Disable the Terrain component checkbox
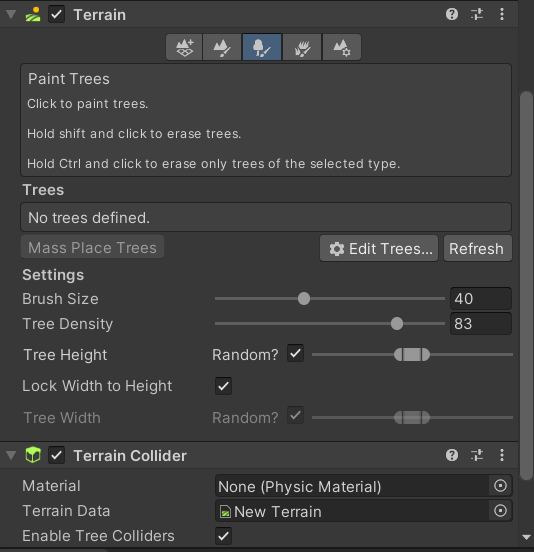 pos(56,14)
